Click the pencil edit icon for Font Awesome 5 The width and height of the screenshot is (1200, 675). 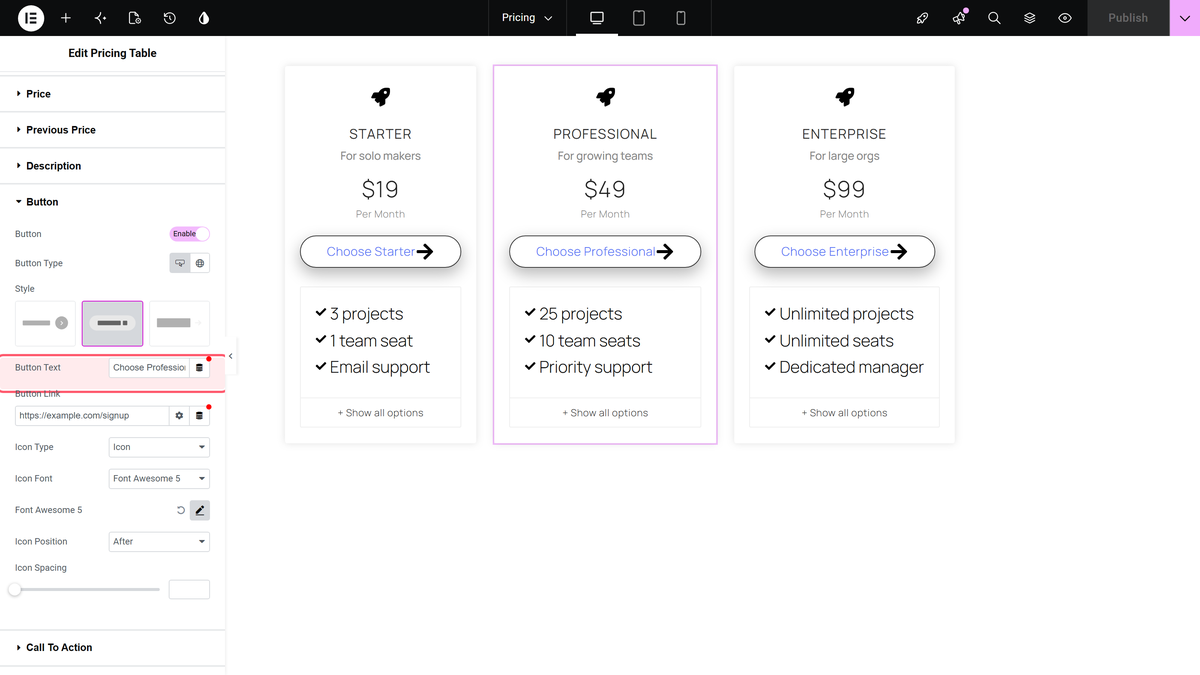[200, 510]
